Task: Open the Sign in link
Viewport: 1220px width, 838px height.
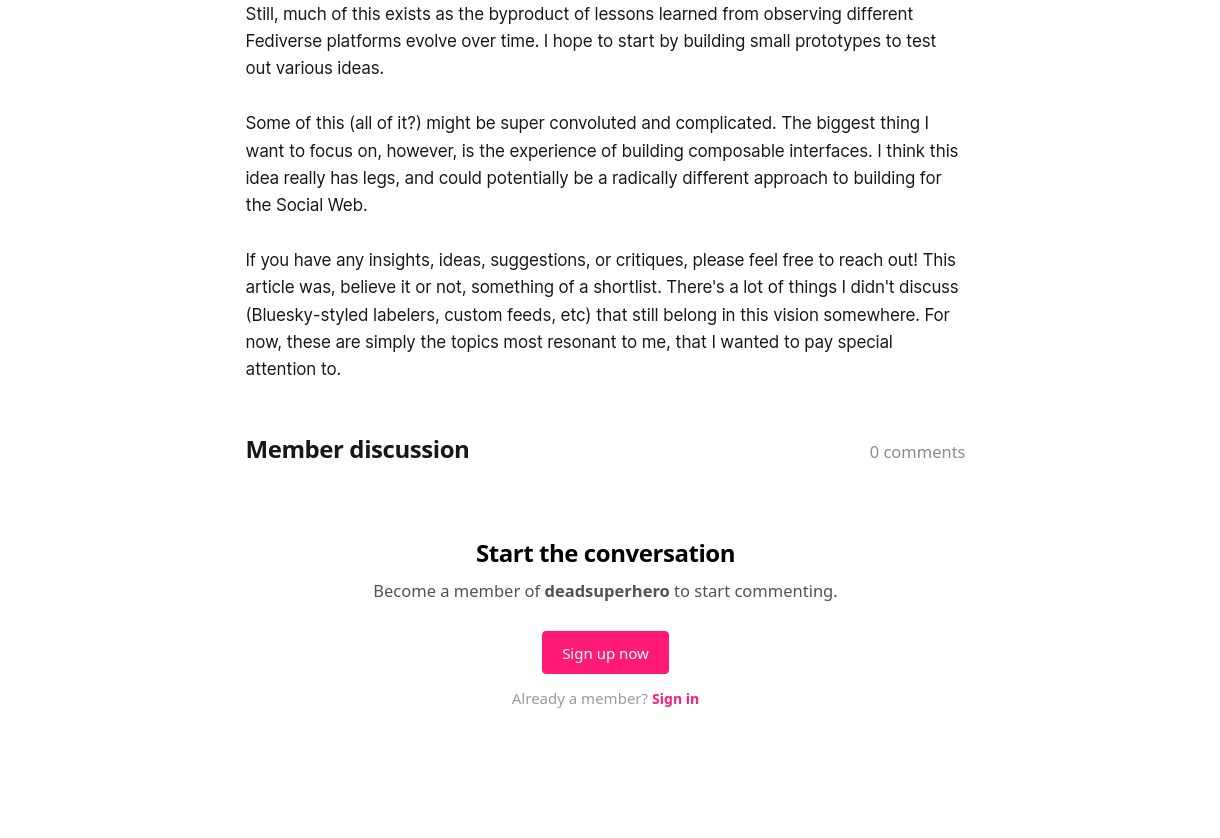Action: pyautogui.click(x=675, y=699)
